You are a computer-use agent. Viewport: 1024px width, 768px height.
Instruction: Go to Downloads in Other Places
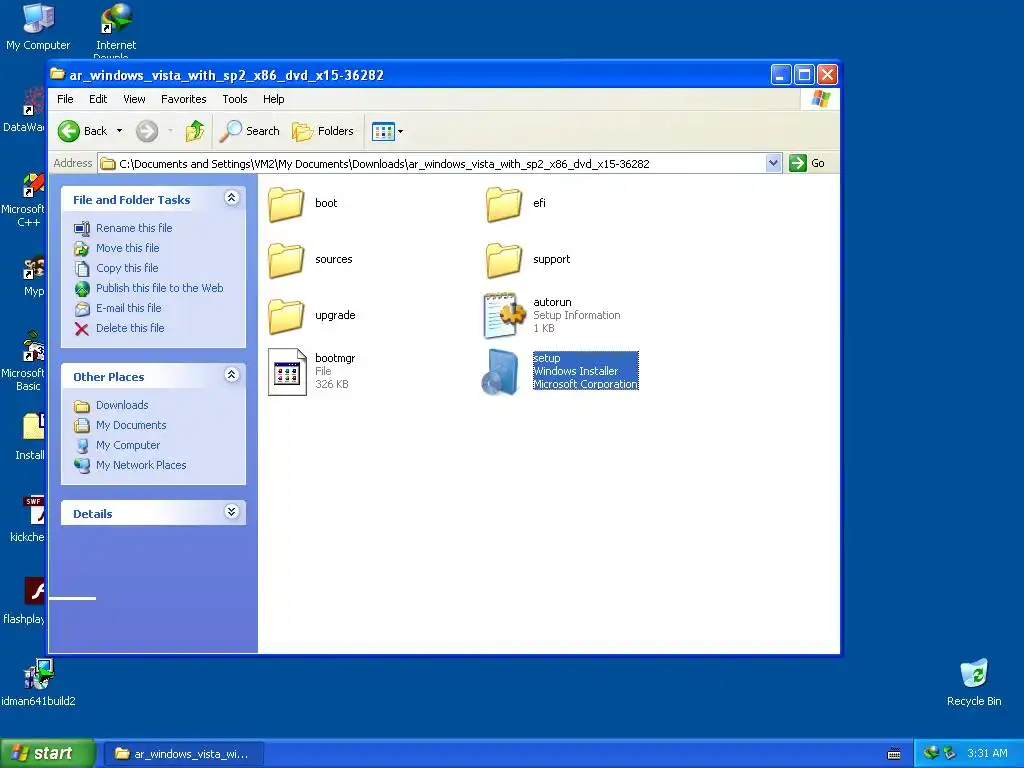click(x=122, y=405)
